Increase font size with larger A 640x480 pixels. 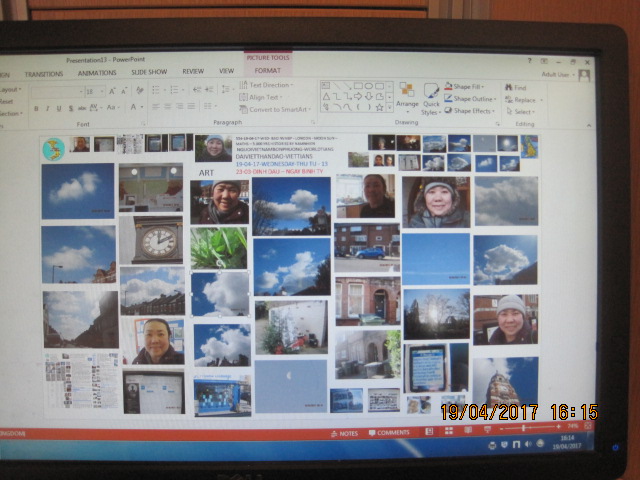point(112,91)
